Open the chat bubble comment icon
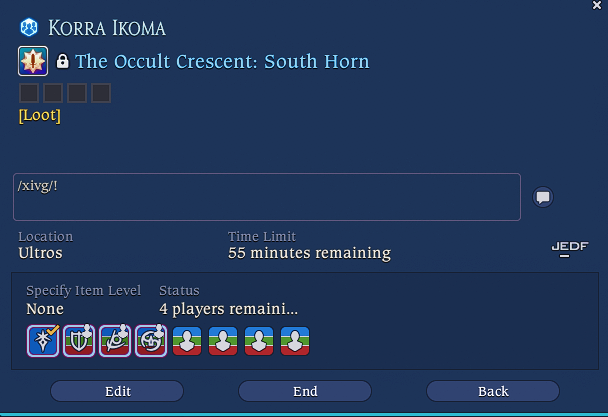Screen dimensions: 608x417 (543, 197)
